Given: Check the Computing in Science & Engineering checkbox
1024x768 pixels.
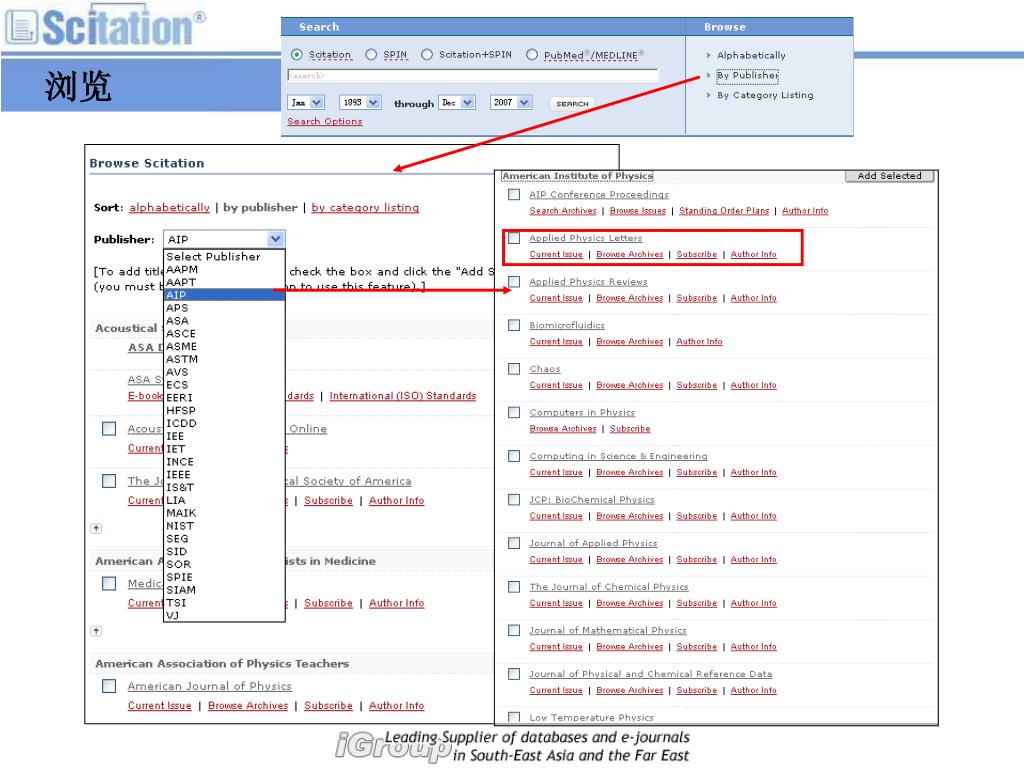Looking at the screenshot, I should (514, 456).
